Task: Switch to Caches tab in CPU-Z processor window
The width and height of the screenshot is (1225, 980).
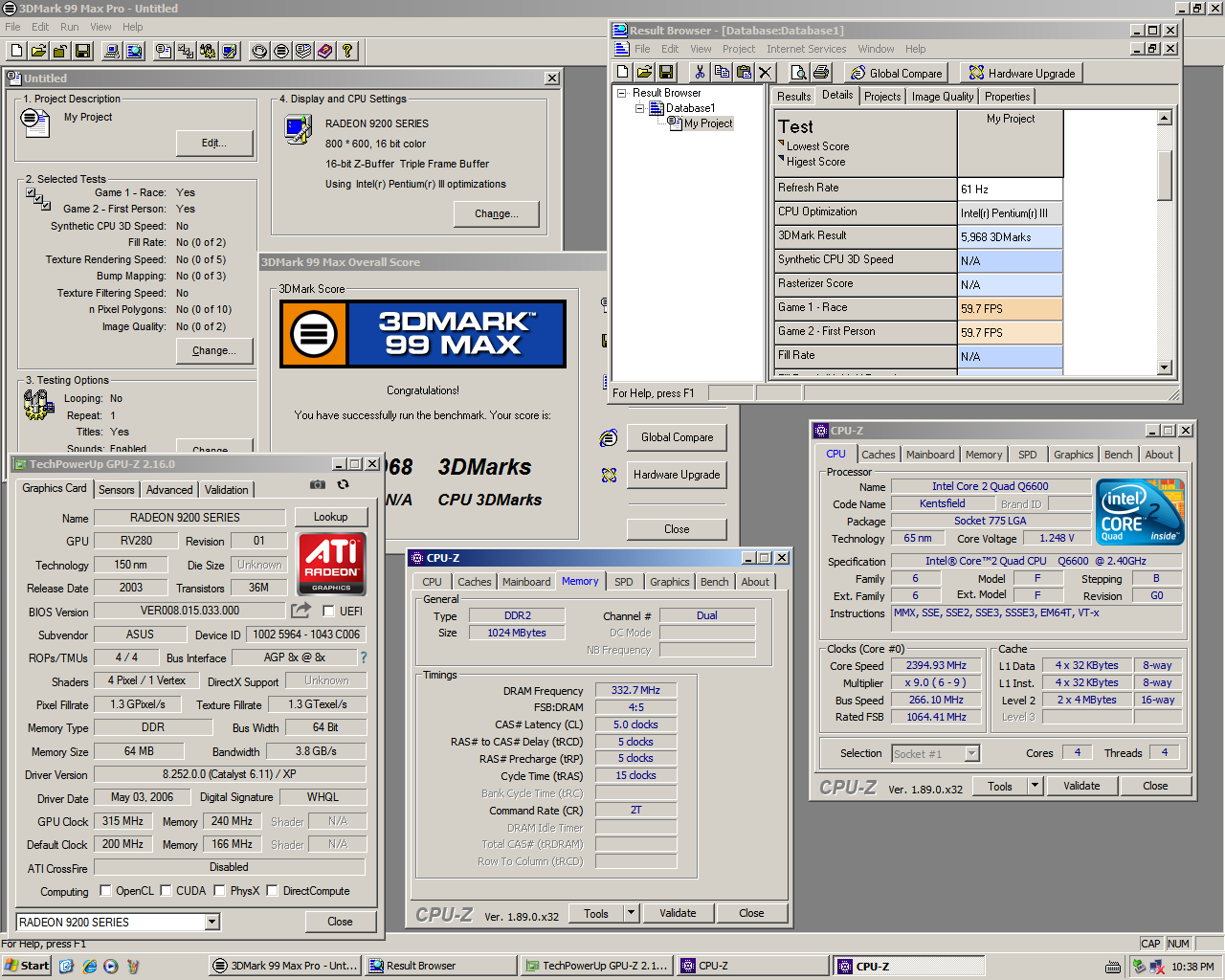Action: pos(878,455)
